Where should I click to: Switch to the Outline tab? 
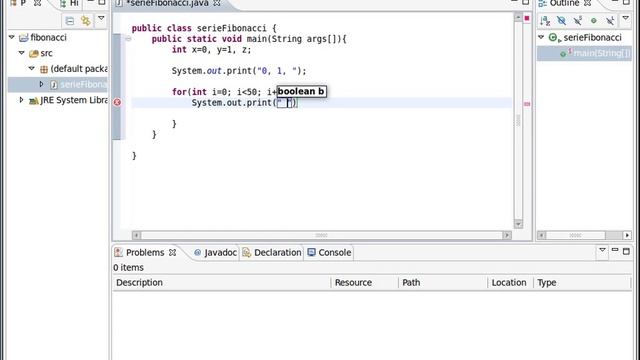pyautogui.click(x=564, y=3)
